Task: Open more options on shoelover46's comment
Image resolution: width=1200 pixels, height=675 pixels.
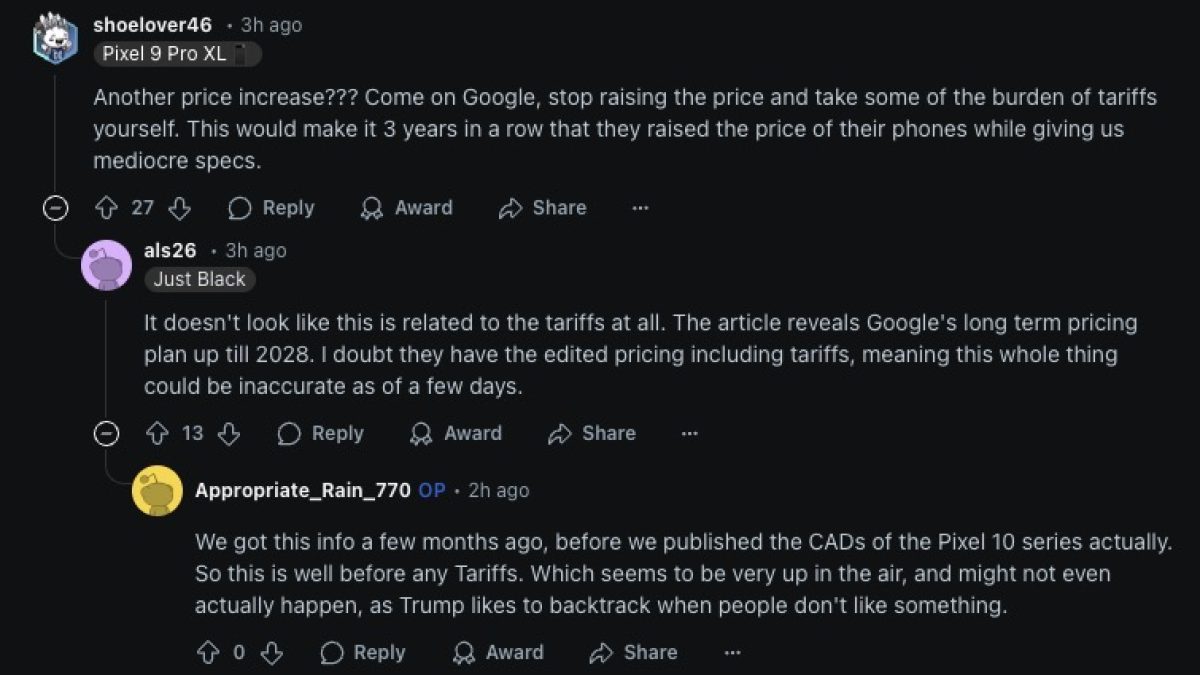Action: point(641,208)
